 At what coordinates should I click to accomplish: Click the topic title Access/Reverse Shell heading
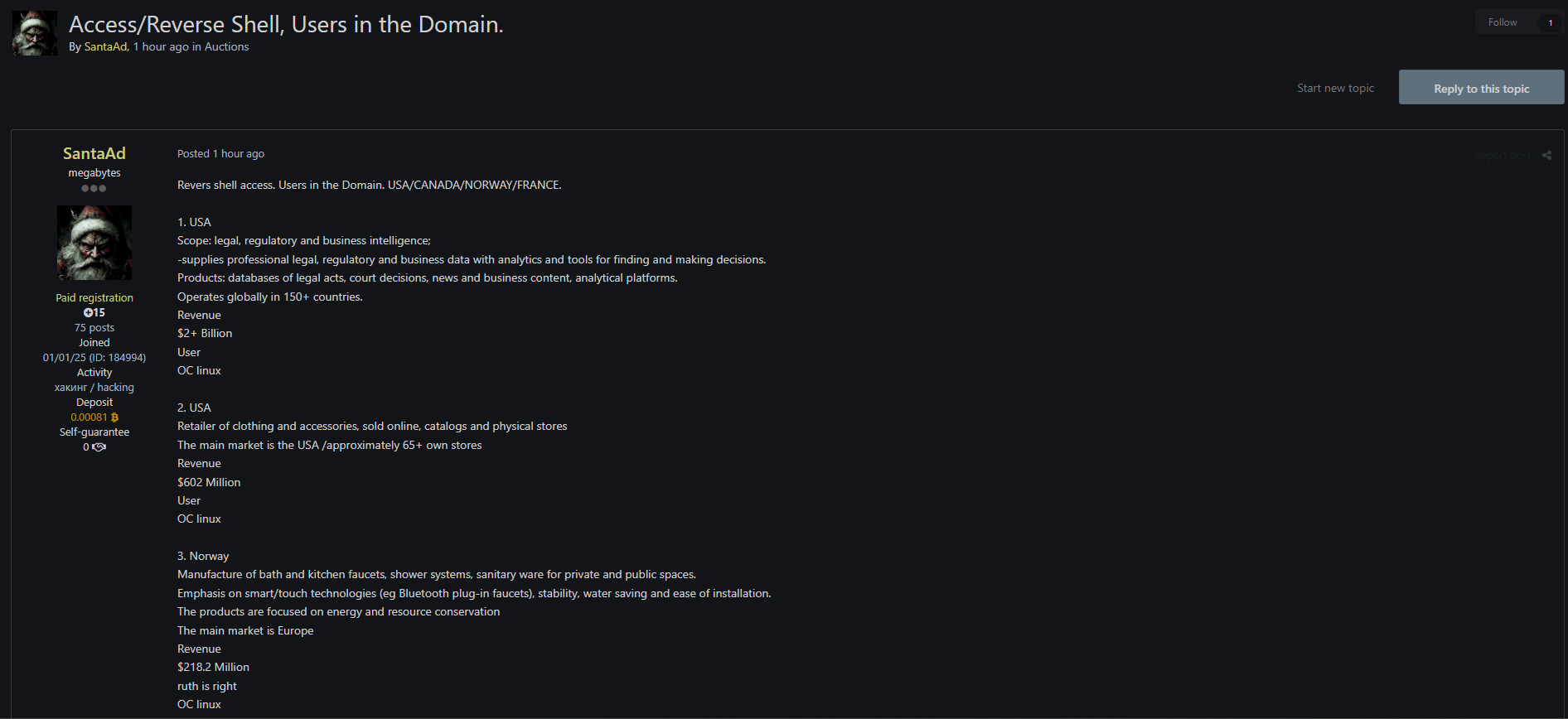[x=286, y=25]
